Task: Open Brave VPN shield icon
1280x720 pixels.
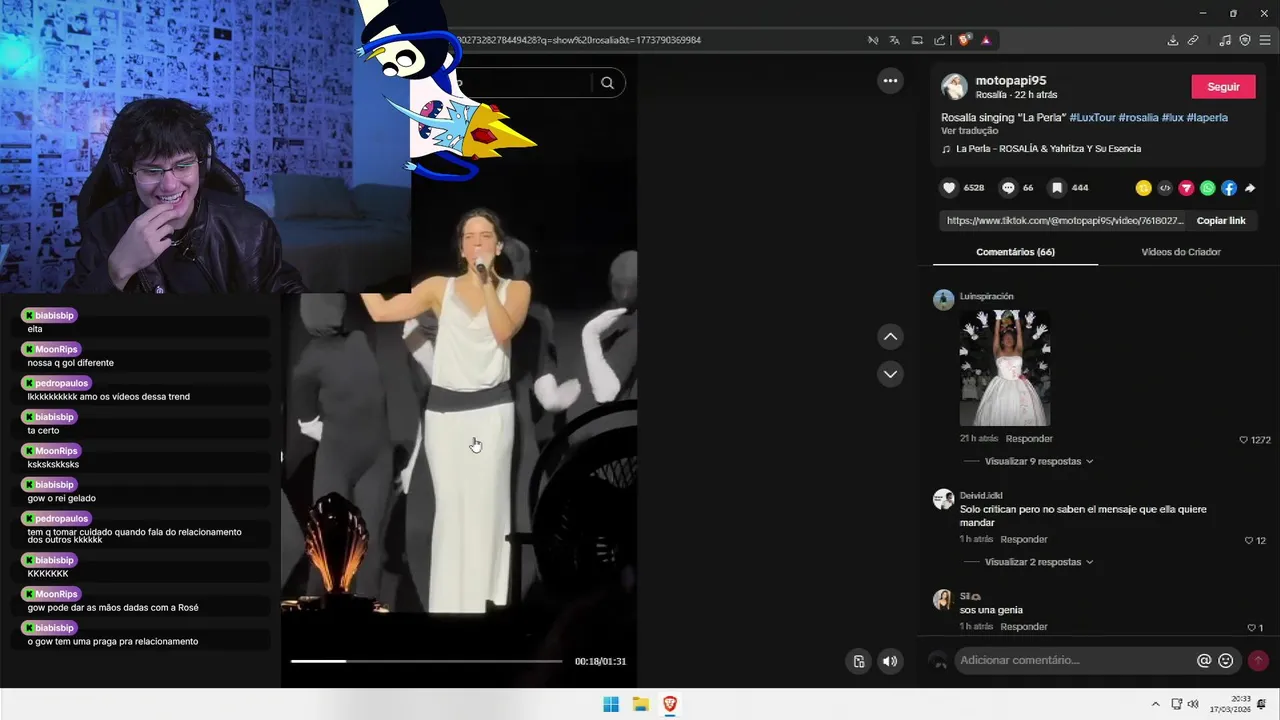Action: pos(1245,40)
